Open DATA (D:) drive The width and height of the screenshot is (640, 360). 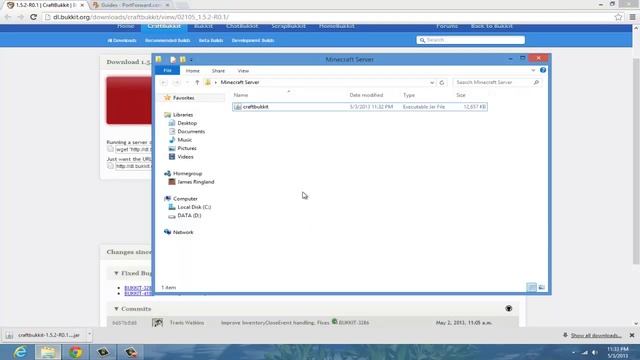point(189,216)
